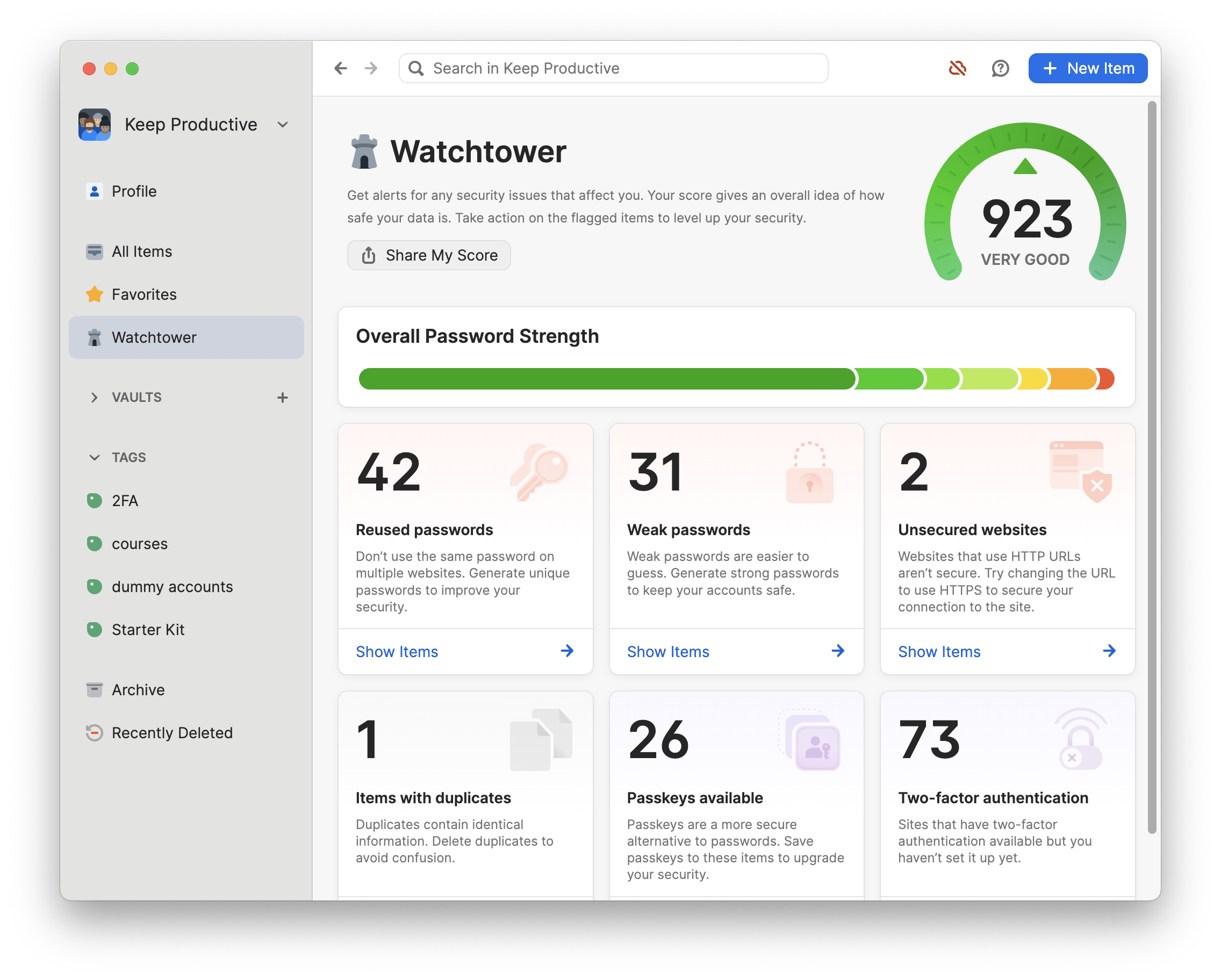Click the magnifier icon in the search bar

pyautogui.click(x=415, y=68)
